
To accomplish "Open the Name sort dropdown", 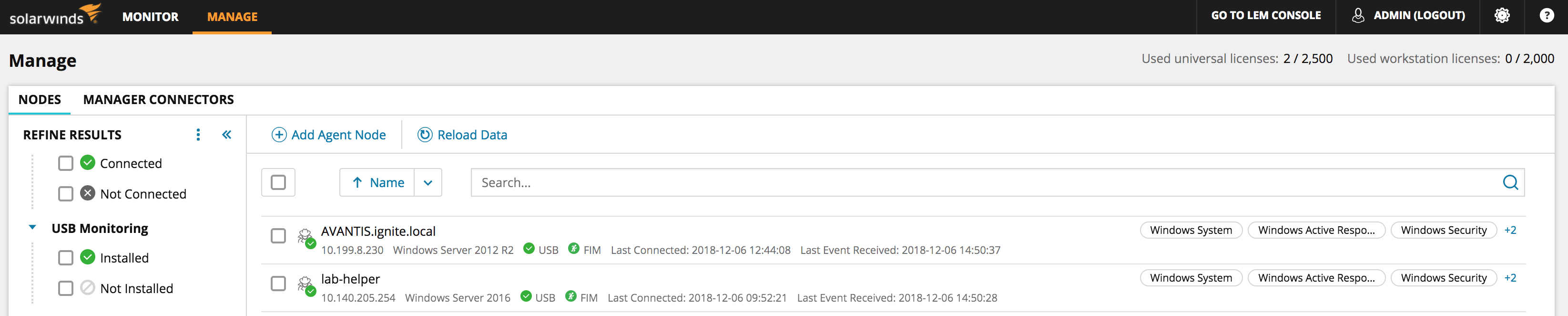I will pyautogui.click(x=428, y=182).
